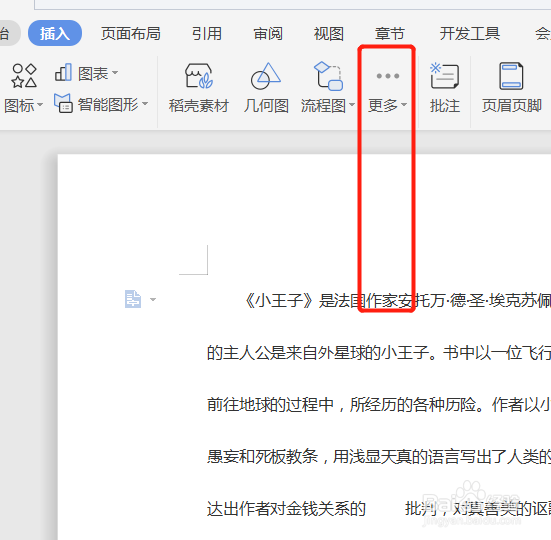Image resolution: width=551 pixels, height=540 pixels.
Task: Click the 更多 three-dots icon
Action: pyautogui.click(x=388, y=76)
